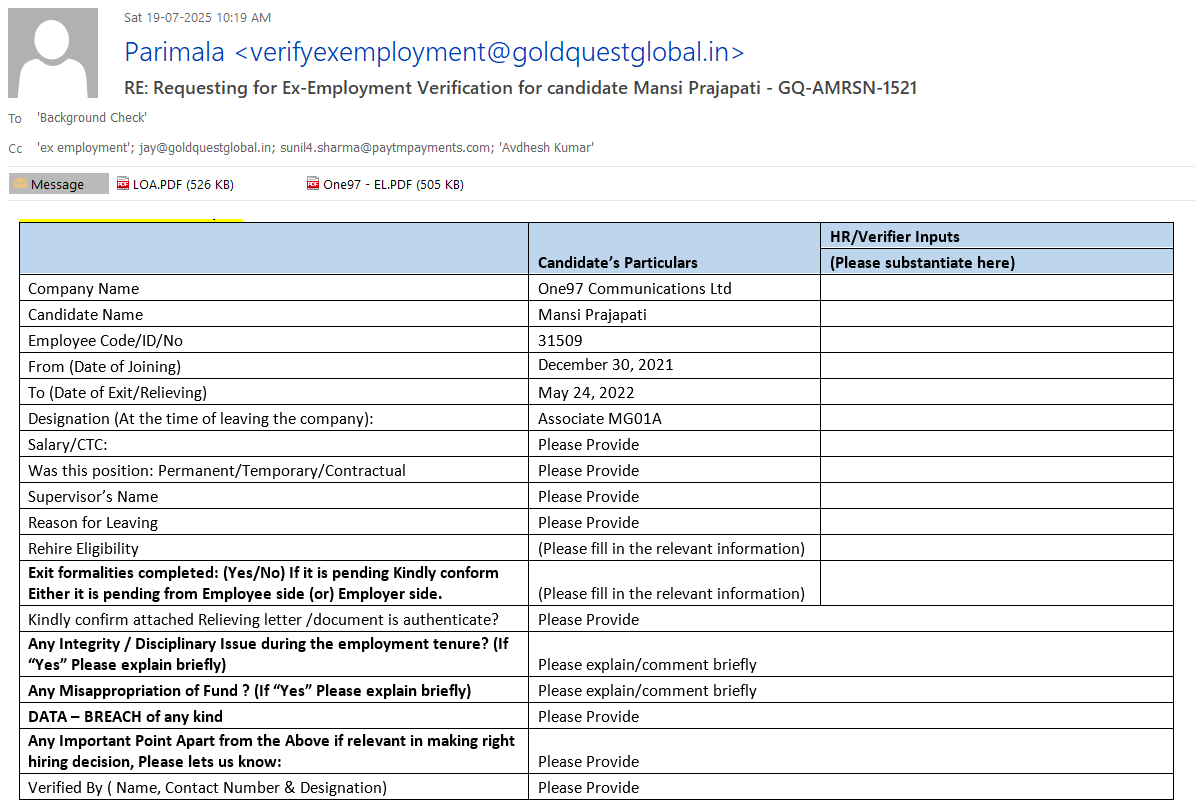Viewport: 1195px width, 808px height.
Task: Select the 'Background Check' recipient in To
Action: point(92,118)
